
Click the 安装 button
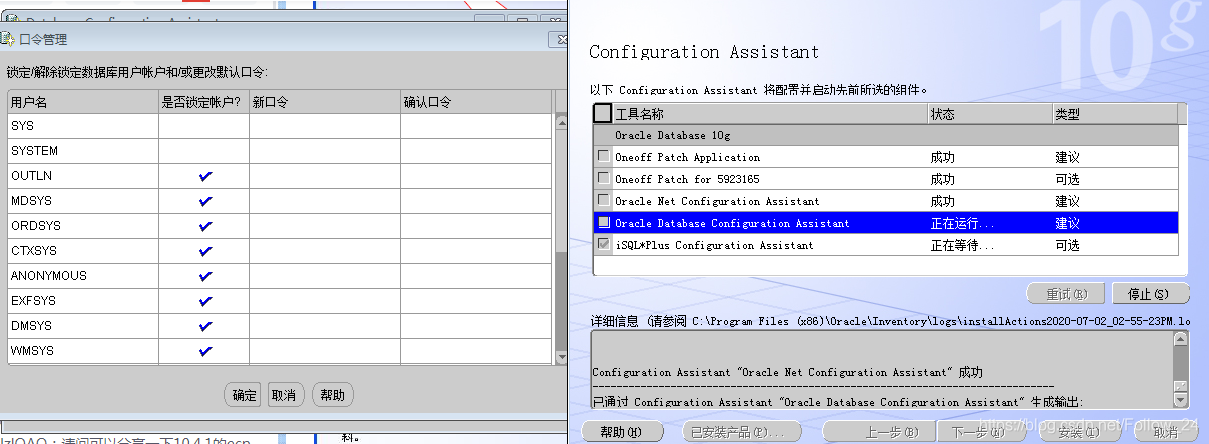pyautogui.click(x=1077, y=432)
